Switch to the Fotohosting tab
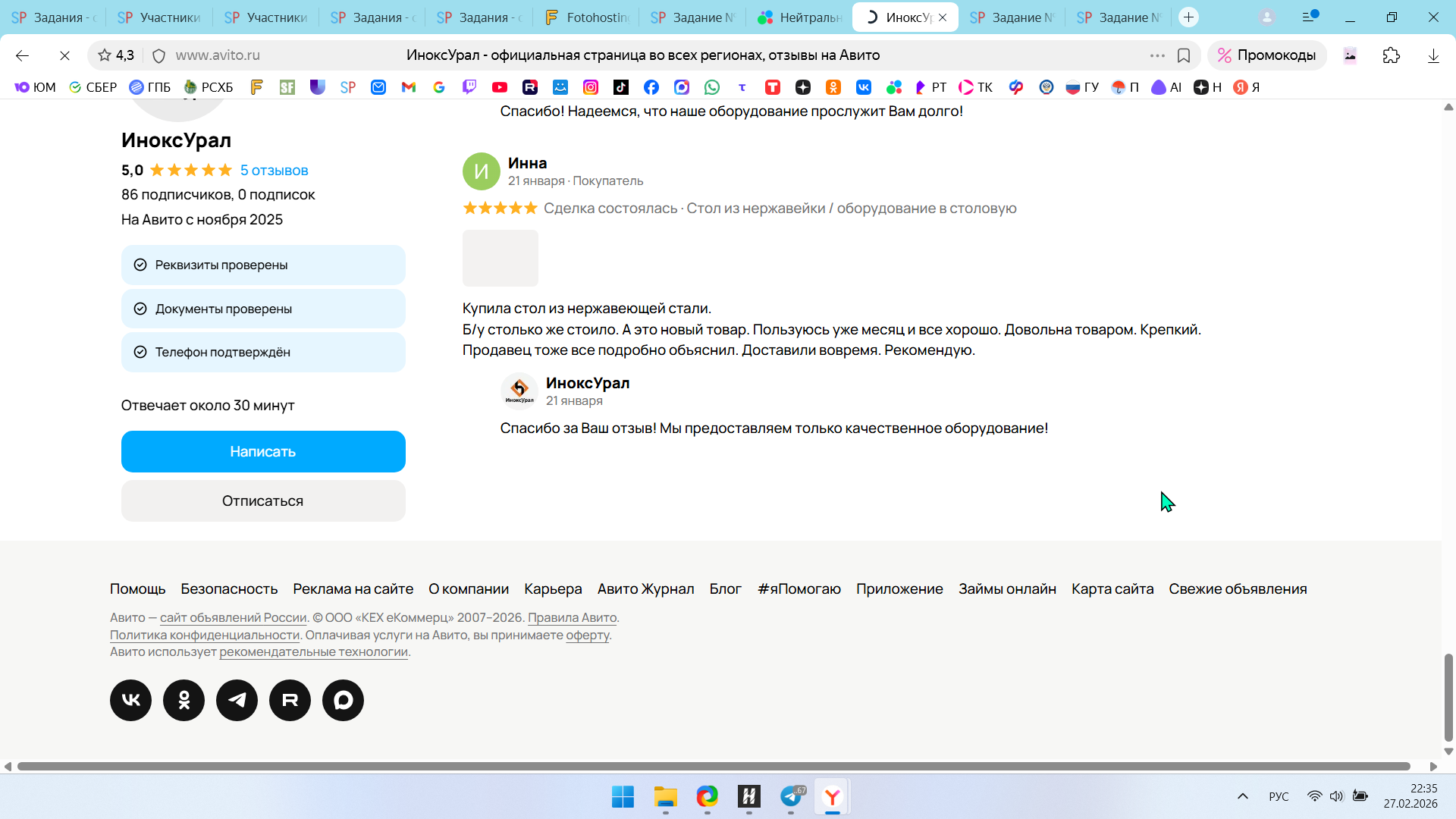Viewport: 1456px width, 819px height. pyautogui.click(x=586, y=17)
